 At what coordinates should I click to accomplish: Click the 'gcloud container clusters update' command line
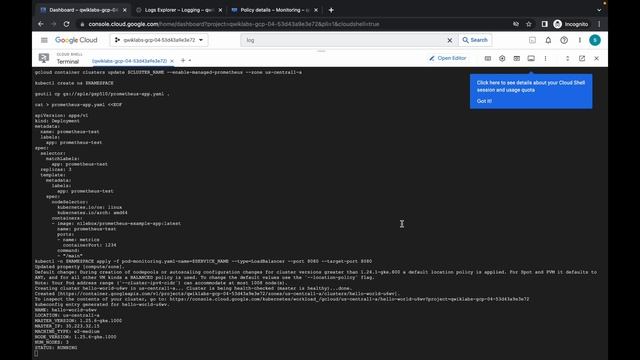pos(169,72)
